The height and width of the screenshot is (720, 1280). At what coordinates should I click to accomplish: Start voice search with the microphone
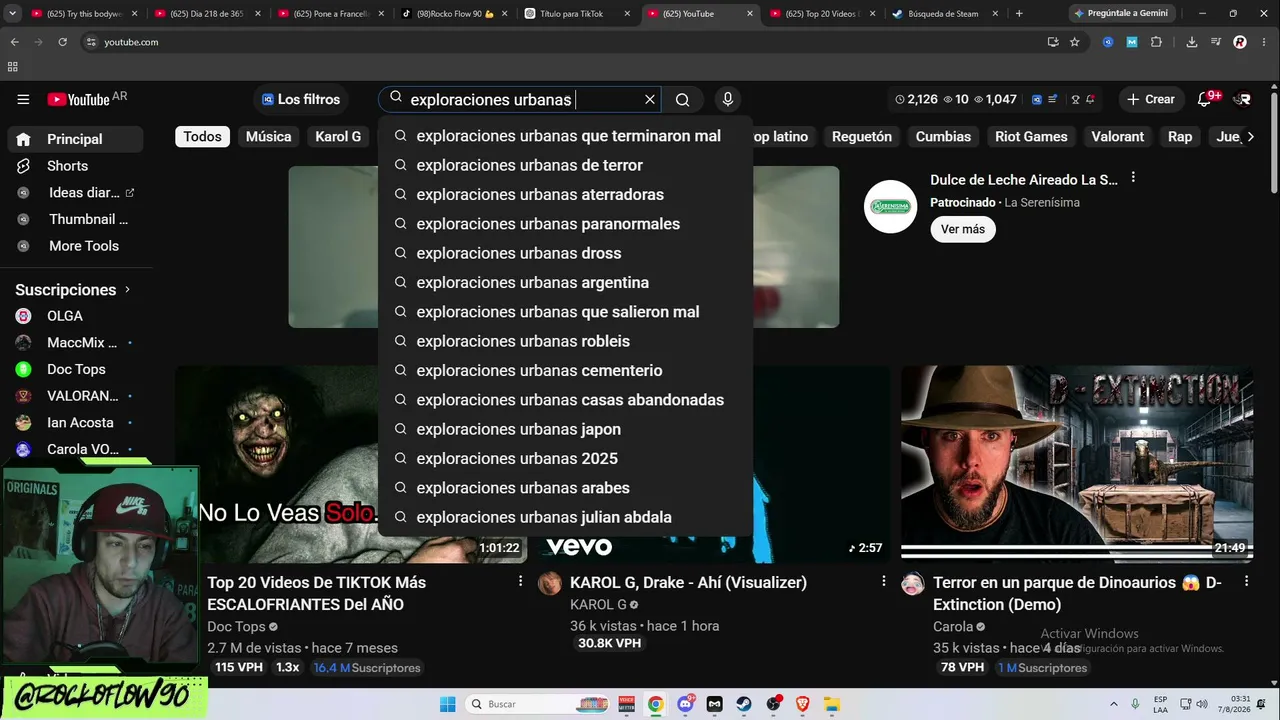point(728,99)
